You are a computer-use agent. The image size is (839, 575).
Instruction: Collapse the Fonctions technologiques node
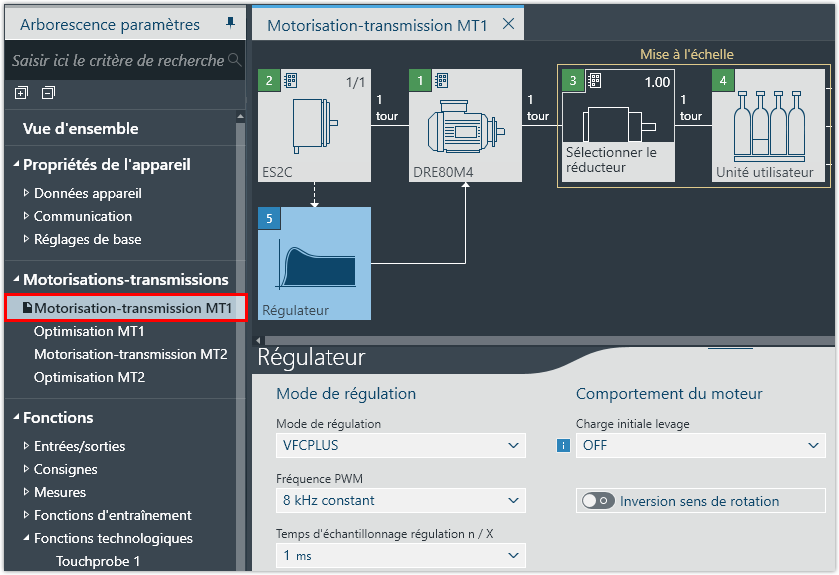tap(27, 538)
